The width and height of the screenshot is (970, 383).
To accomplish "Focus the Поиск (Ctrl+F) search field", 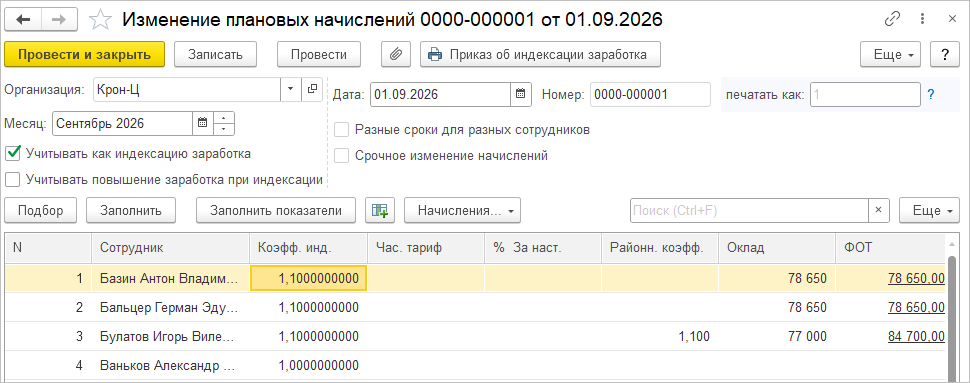I will point(749,210).
